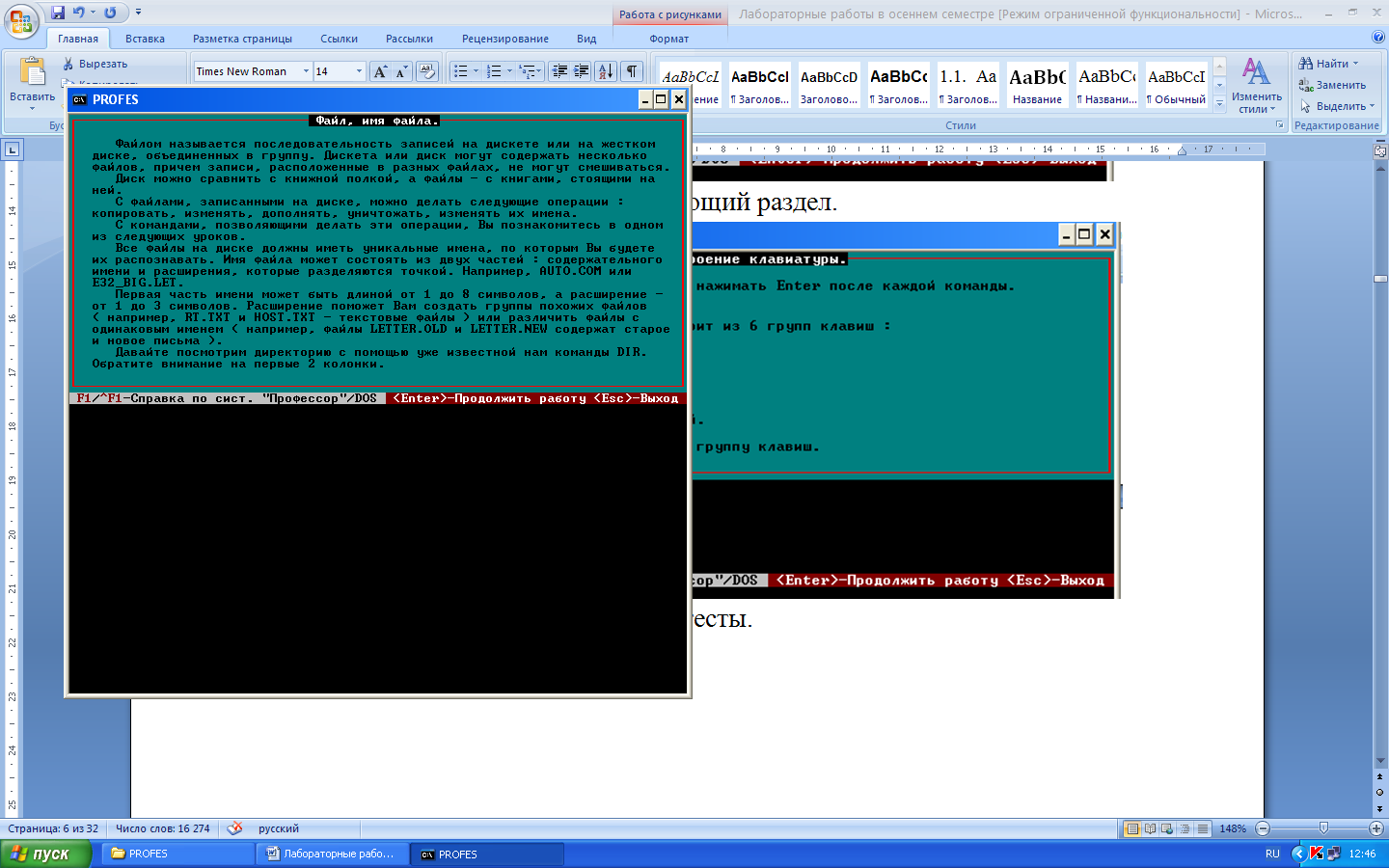The height and width of the screenshot is (868, 1389).
Task: Save the document from the quick access toolbar
Action: 58,13
